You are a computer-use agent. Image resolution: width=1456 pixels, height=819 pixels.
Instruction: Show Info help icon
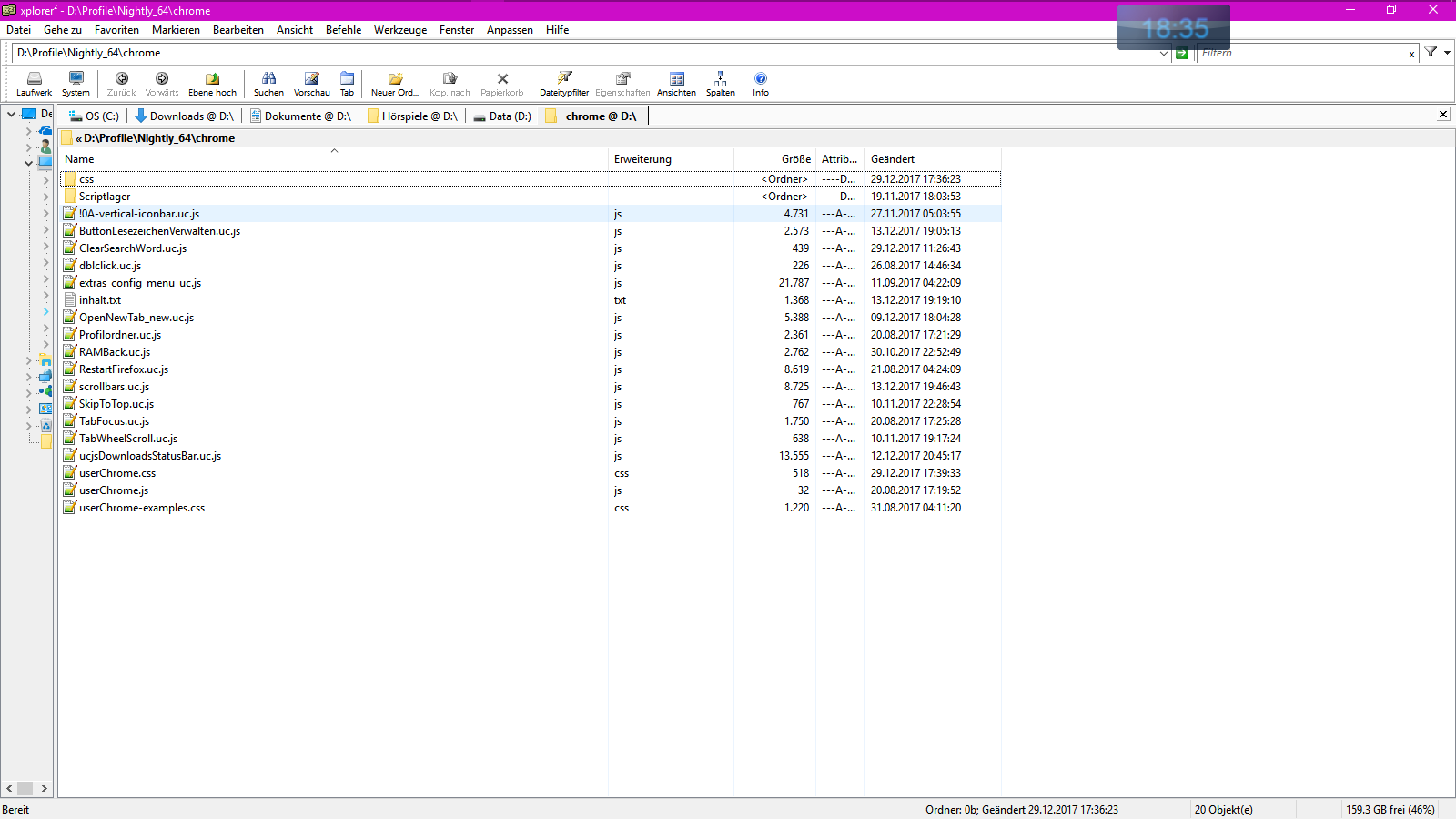761,84
